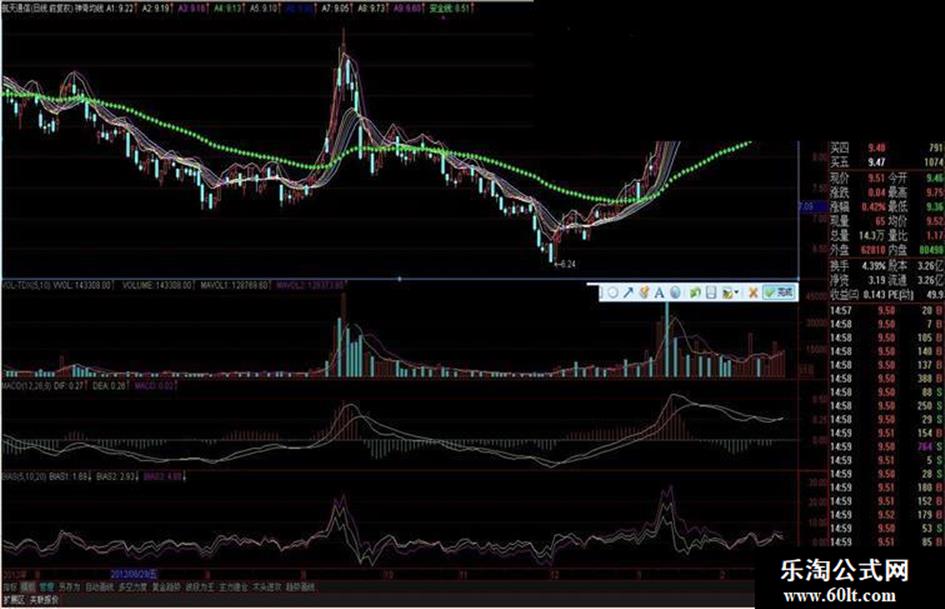Click the 净资 3.19 value

[x=876, y=280]
